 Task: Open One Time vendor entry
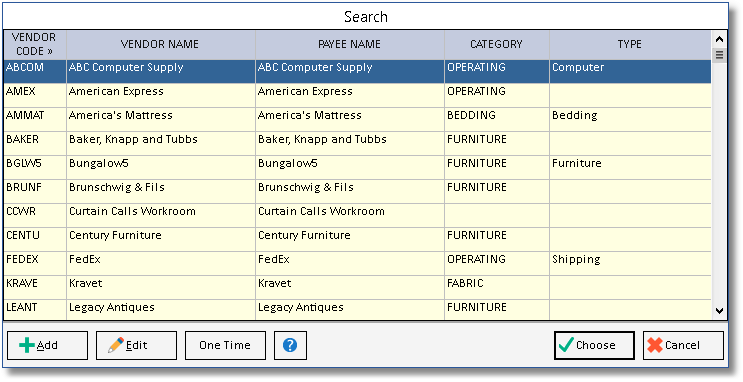225,345
